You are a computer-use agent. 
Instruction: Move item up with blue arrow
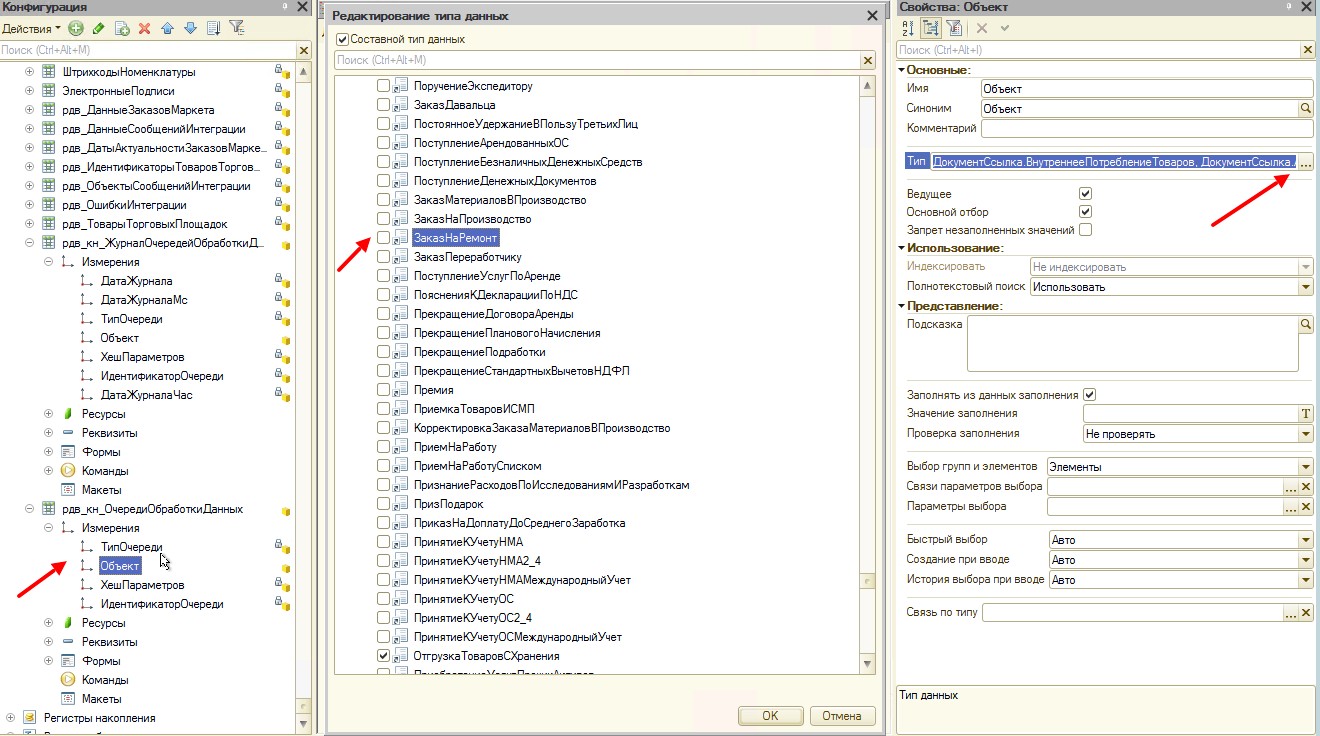pos(168,28)
